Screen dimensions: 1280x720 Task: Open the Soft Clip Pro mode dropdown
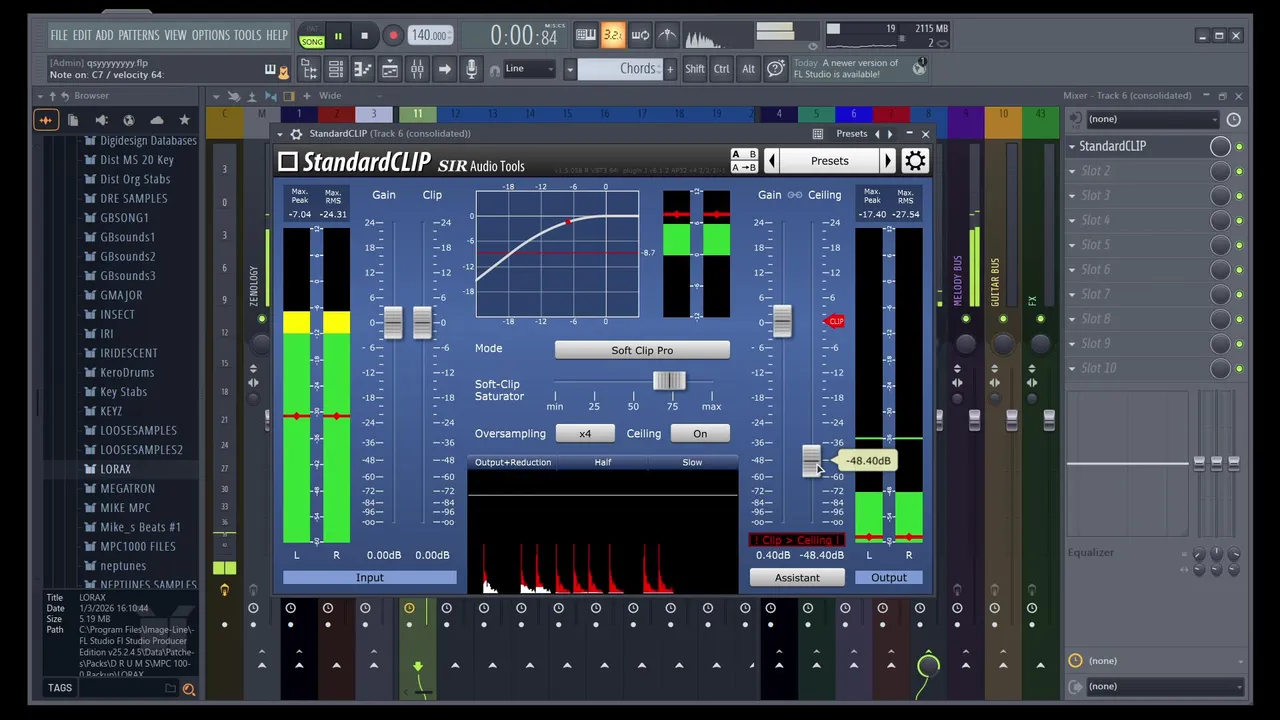tap(642, 351)
